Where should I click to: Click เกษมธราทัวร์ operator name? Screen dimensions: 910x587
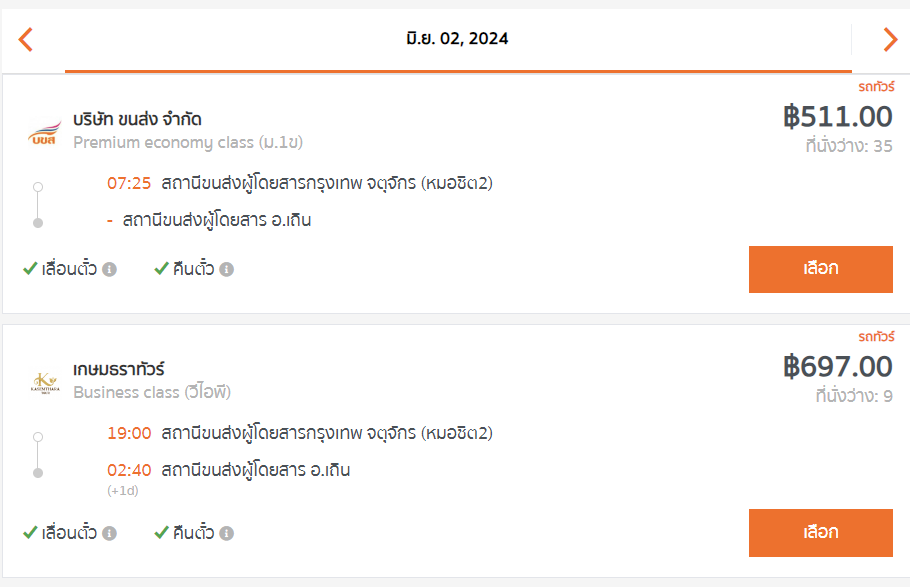pos(119,369)
